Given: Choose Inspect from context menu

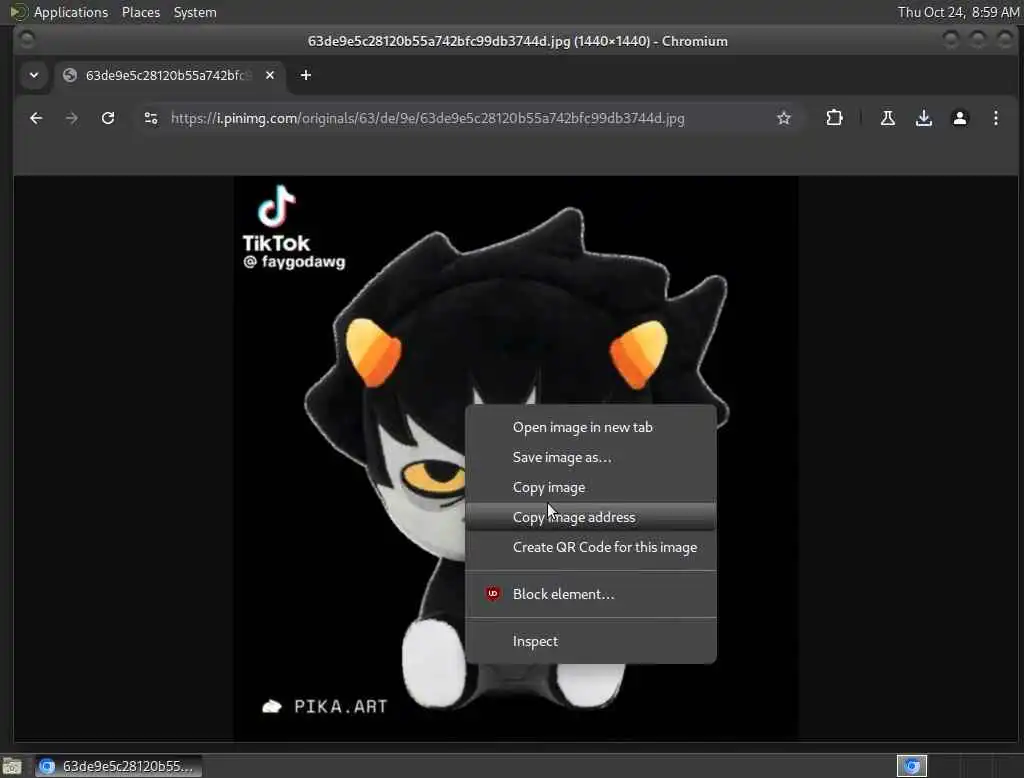Looking at the screenshot, I should 590,641.
